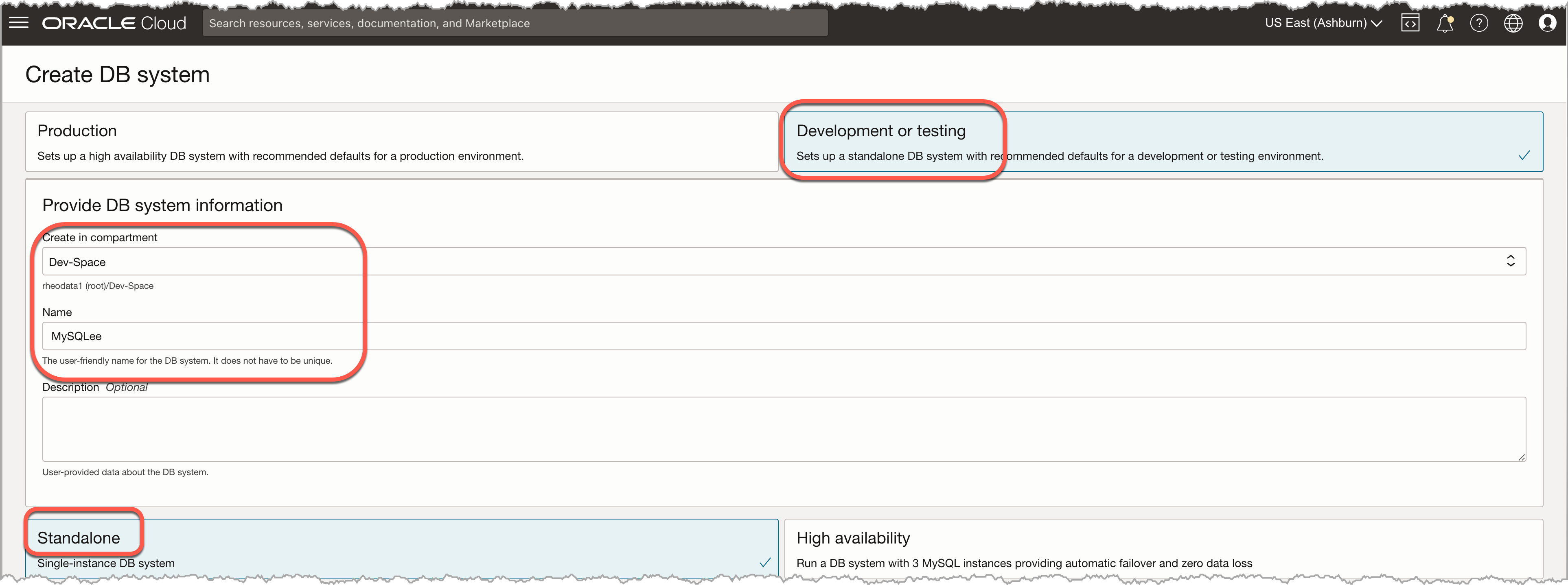Open the Cloud Shell developer tools icon

click(x=1410, y=23)
